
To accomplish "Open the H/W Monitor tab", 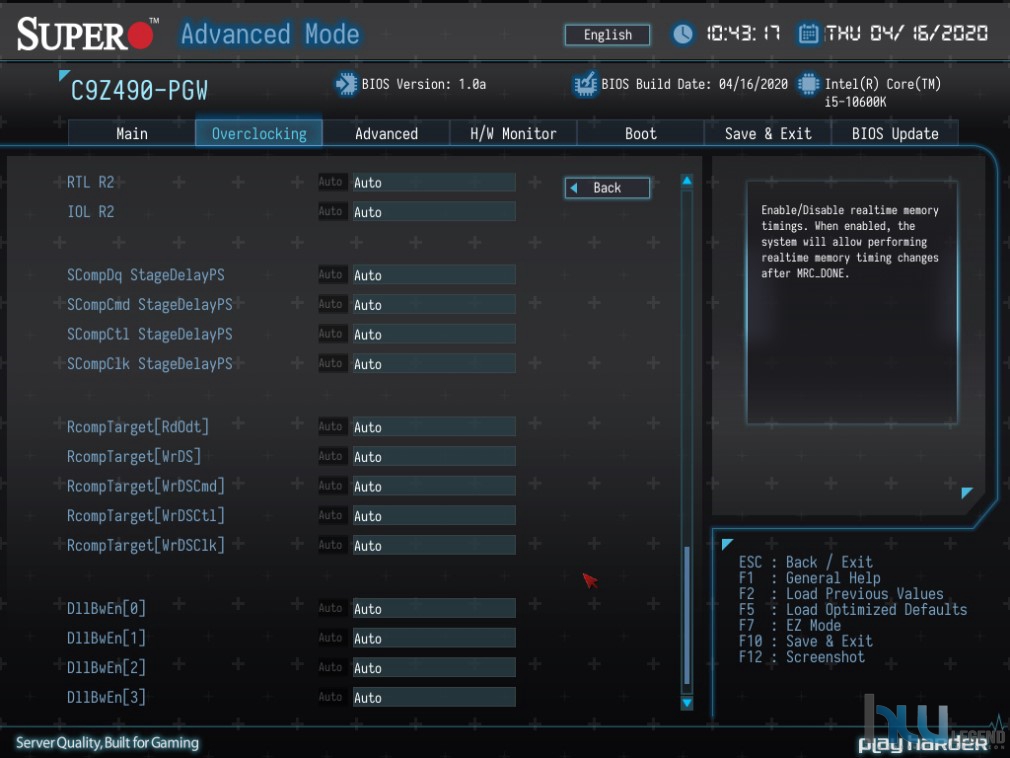I will point(513,133).
